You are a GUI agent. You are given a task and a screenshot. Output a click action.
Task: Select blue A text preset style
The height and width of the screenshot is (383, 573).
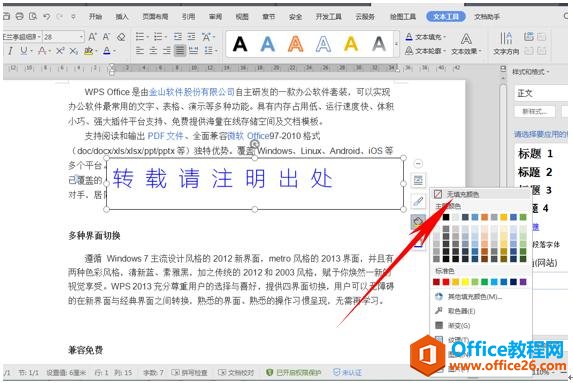pyautogui.click(x=267, y=44)
